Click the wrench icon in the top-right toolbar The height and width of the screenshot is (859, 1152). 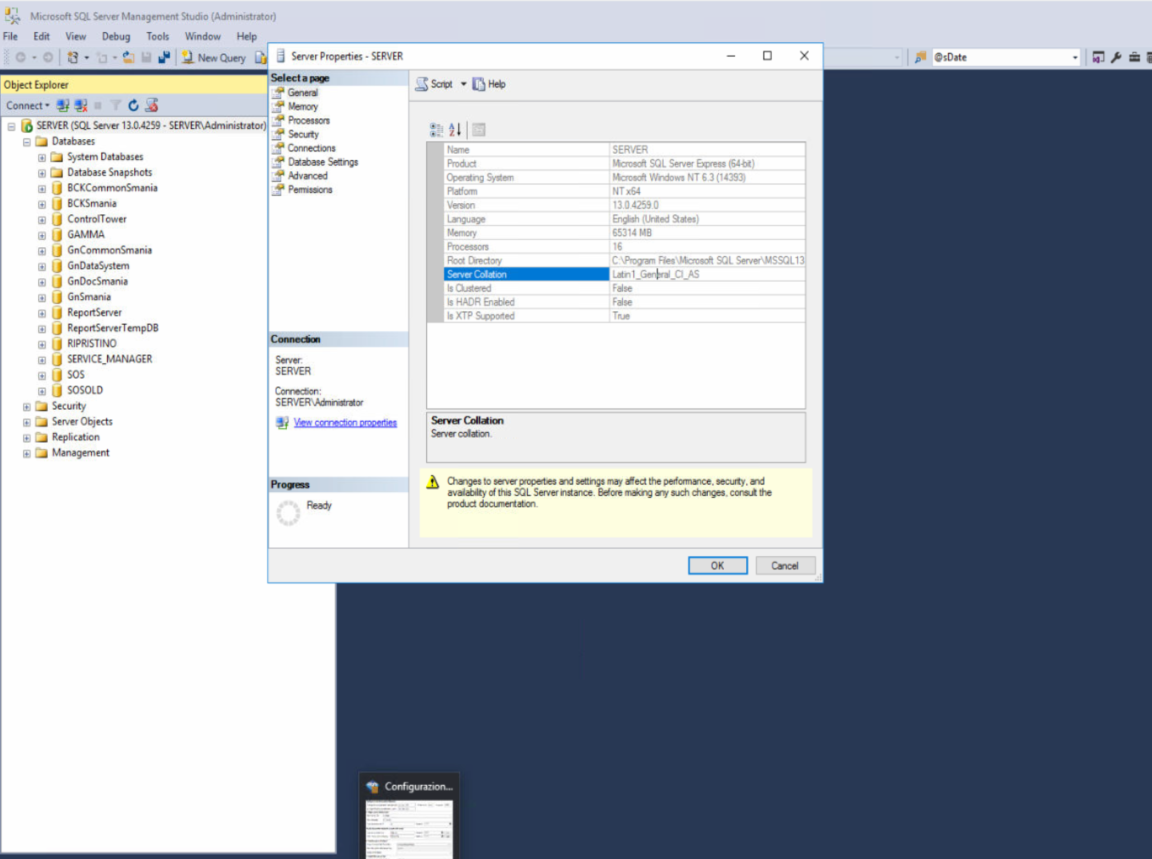[1116, 58]
